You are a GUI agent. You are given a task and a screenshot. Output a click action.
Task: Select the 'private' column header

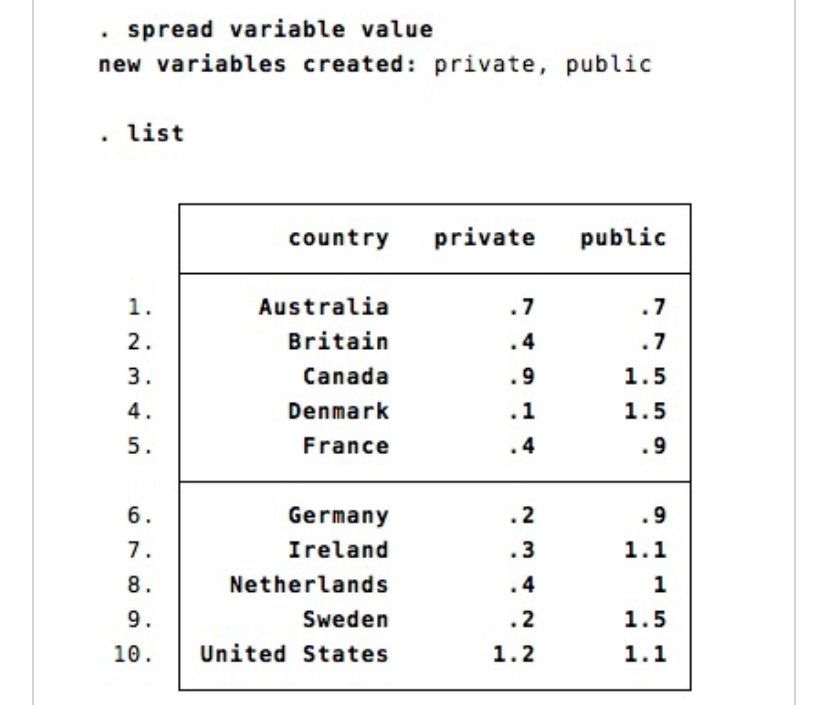(484, 238)
